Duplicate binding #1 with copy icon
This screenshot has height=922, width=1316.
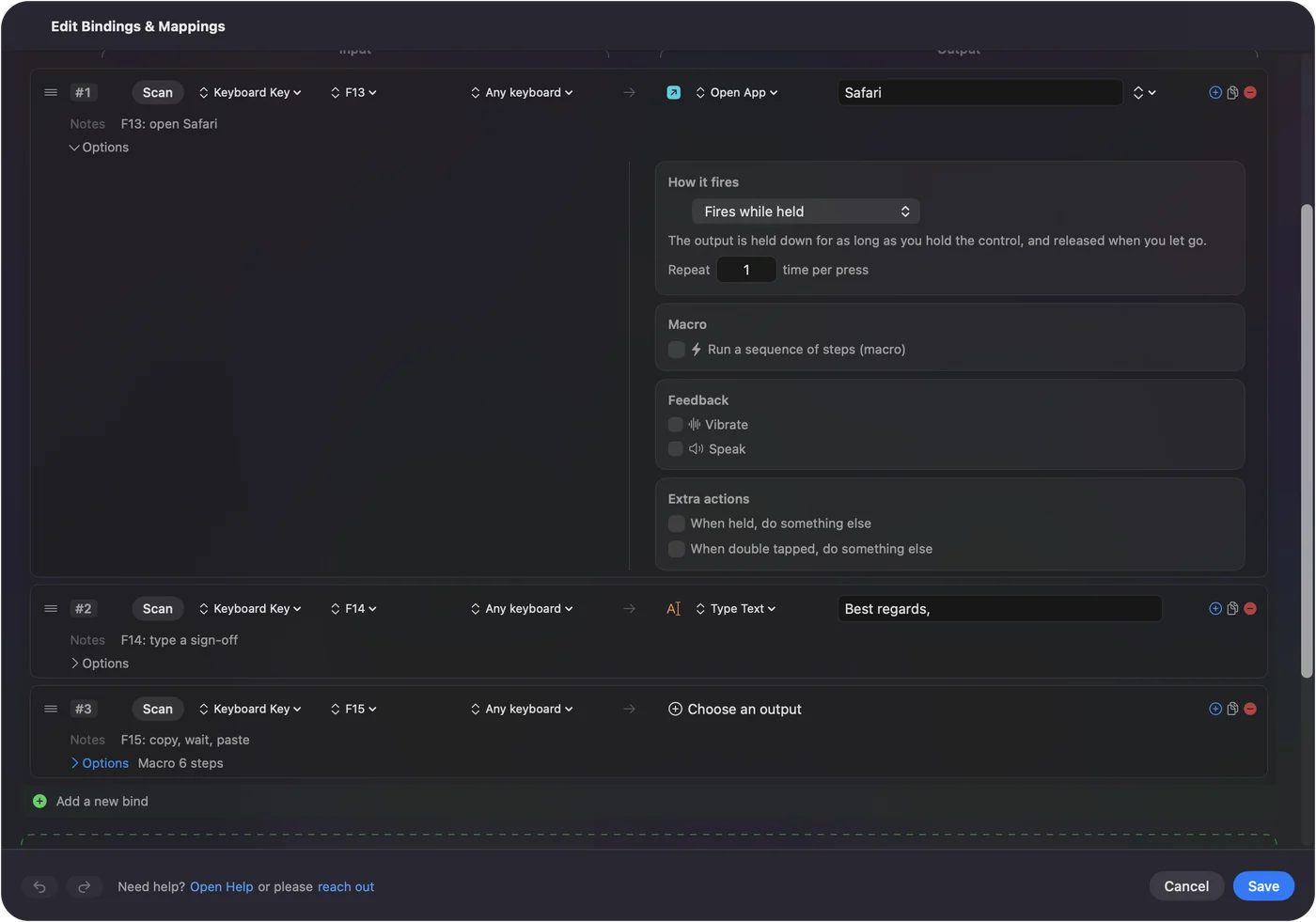click(1232, 92)
